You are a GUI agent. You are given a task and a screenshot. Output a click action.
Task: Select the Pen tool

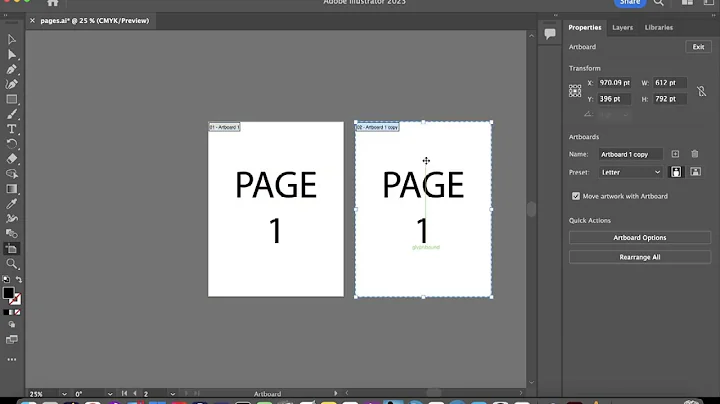[x=11, y=69]
